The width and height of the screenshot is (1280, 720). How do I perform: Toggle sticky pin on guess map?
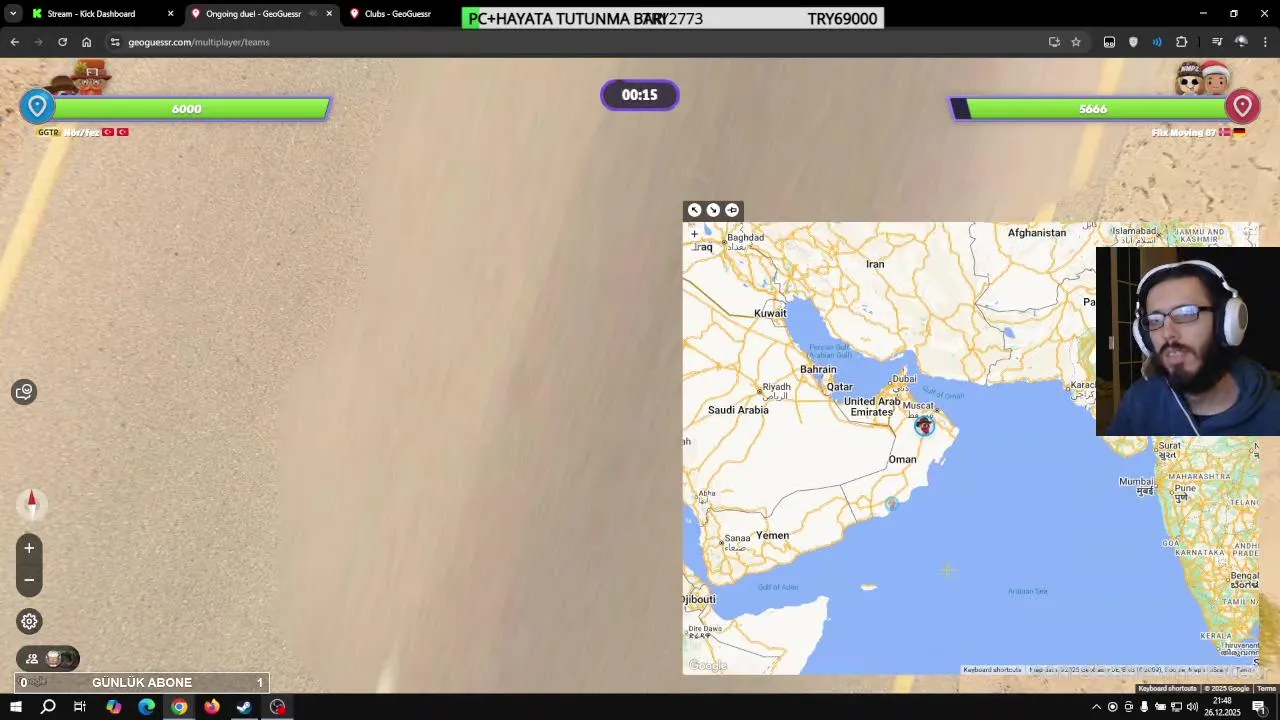point(732,210)
